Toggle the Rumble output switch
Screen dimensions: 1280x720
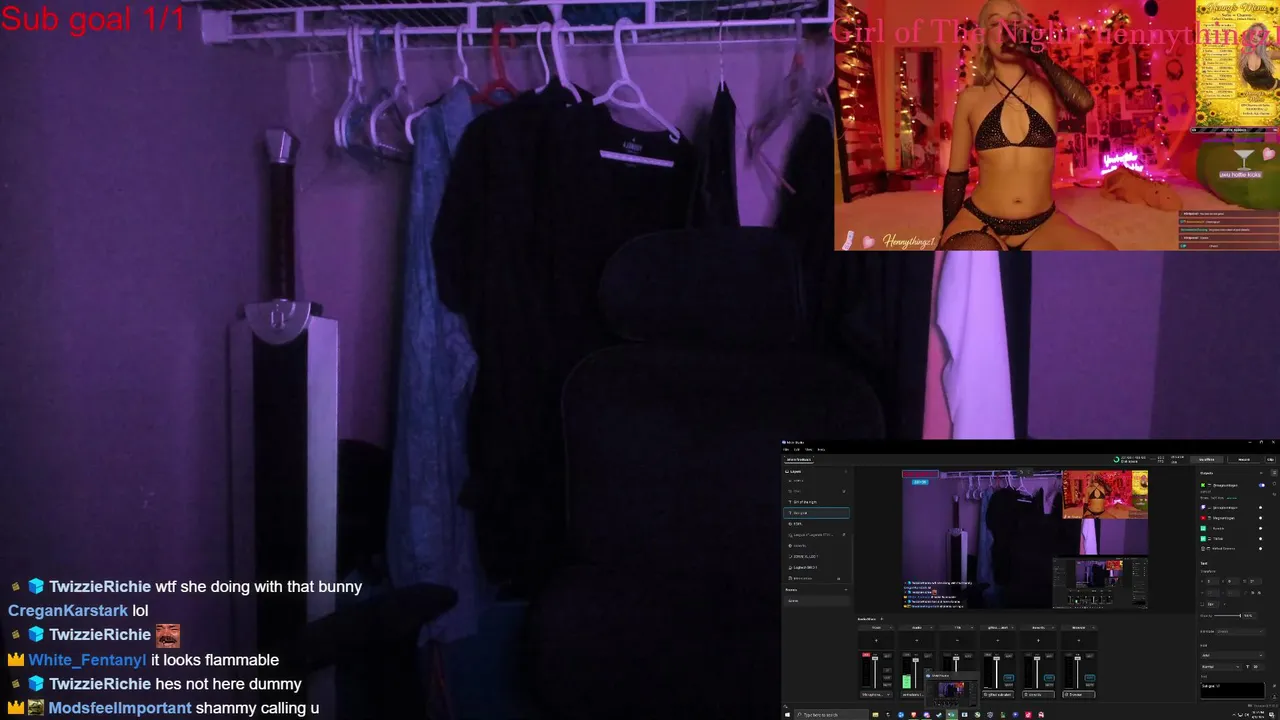(1261, 528)
